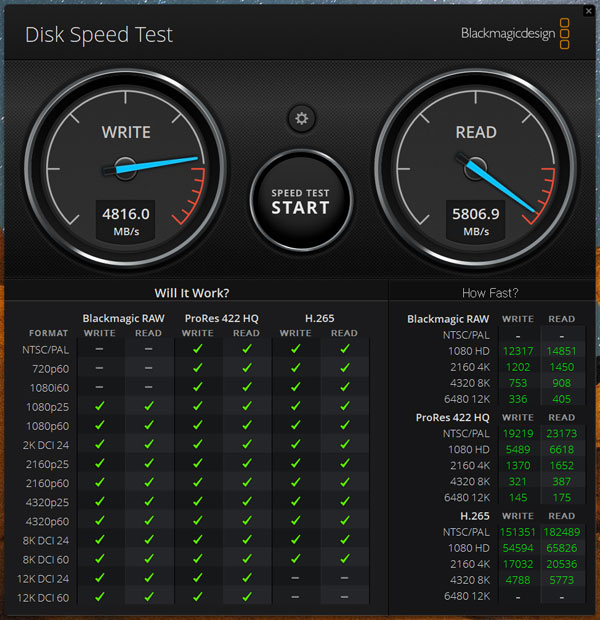
Task: Click H.265 write checkmark for 8K DCI 60
Action: tap(295, 559)
